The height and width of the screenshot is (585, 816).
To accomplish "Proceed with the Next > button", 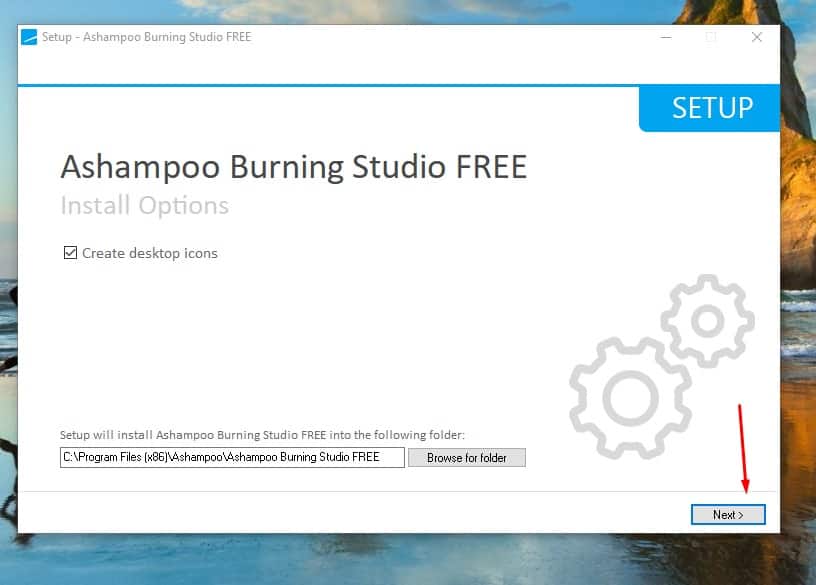I will [x=728, y=514].
